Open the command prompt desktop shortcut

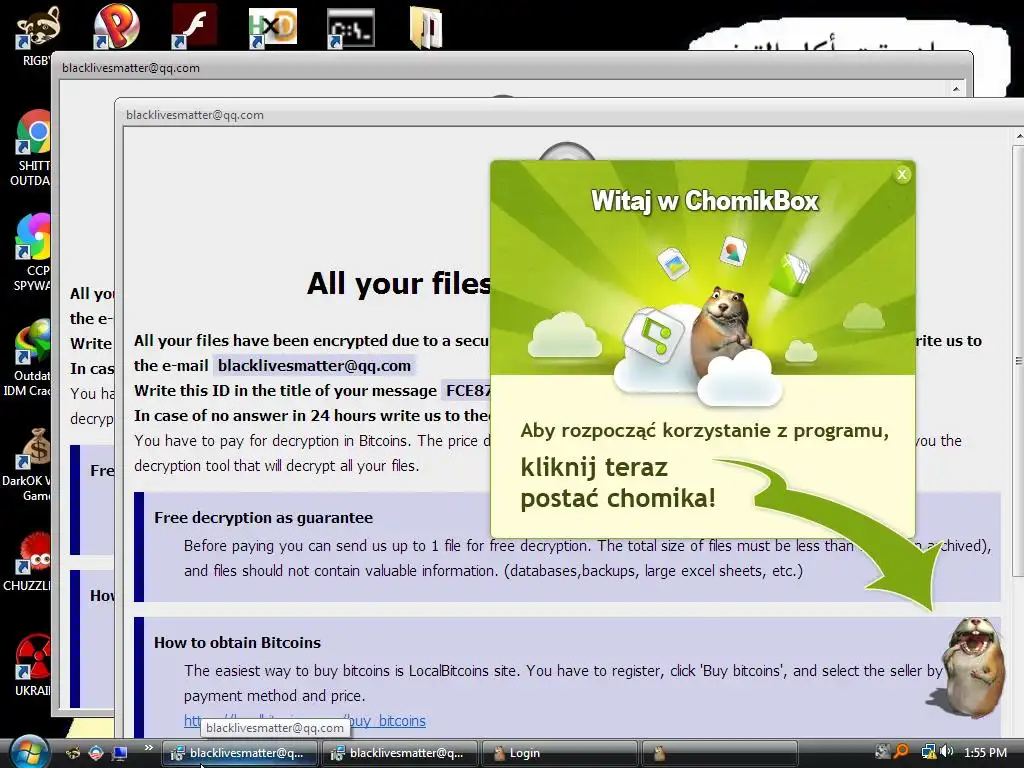point(351,29)
